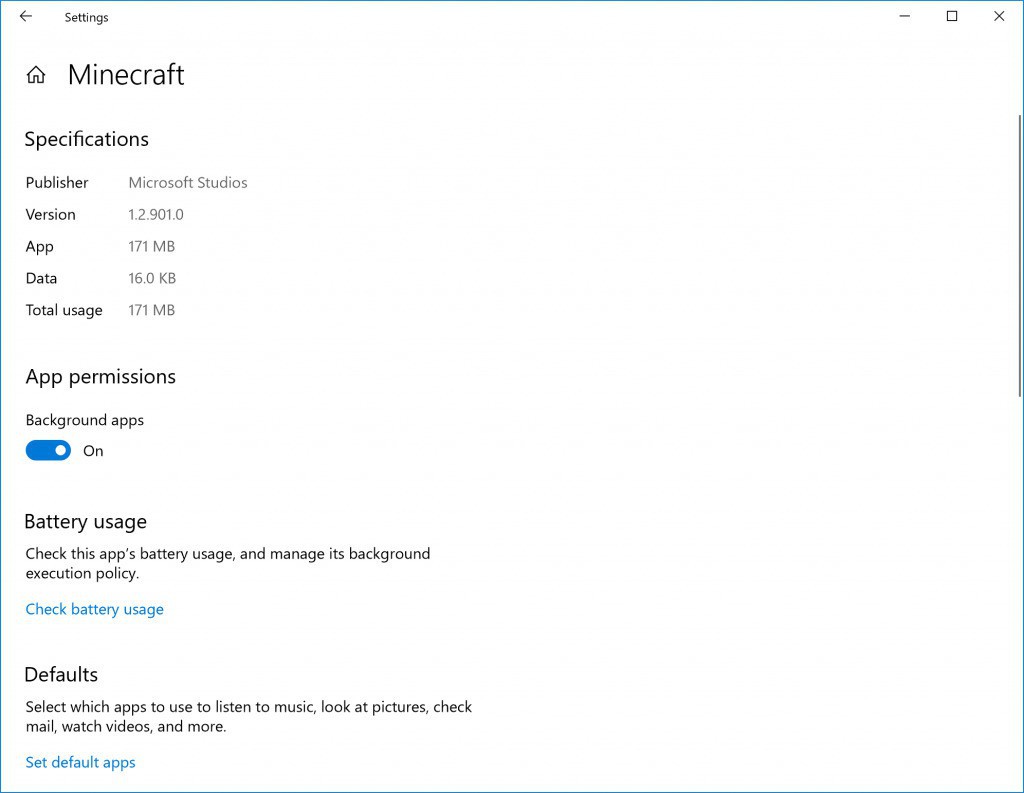Click the Version label
1024x793 pixels.
(x=51, y=214)
